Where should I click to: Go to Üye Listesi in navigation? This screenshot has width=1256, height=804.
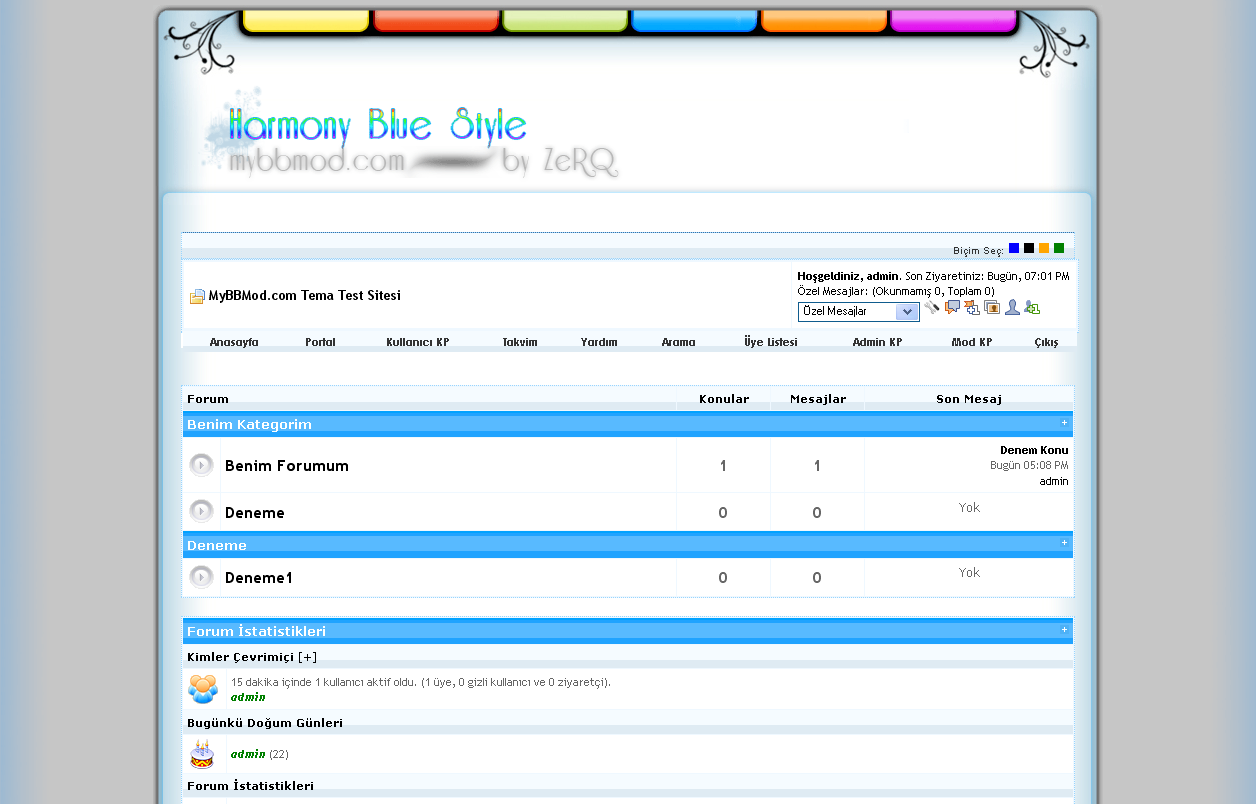click(770, 342)
